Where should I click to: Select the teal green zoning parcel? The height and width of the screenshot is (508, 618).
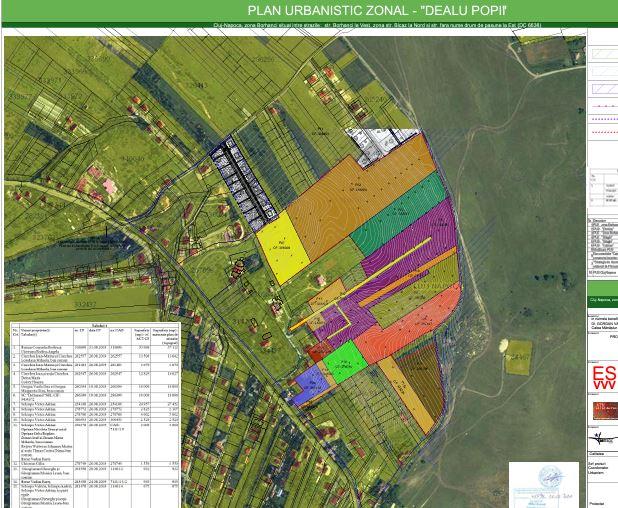click(x=396, y=214)
